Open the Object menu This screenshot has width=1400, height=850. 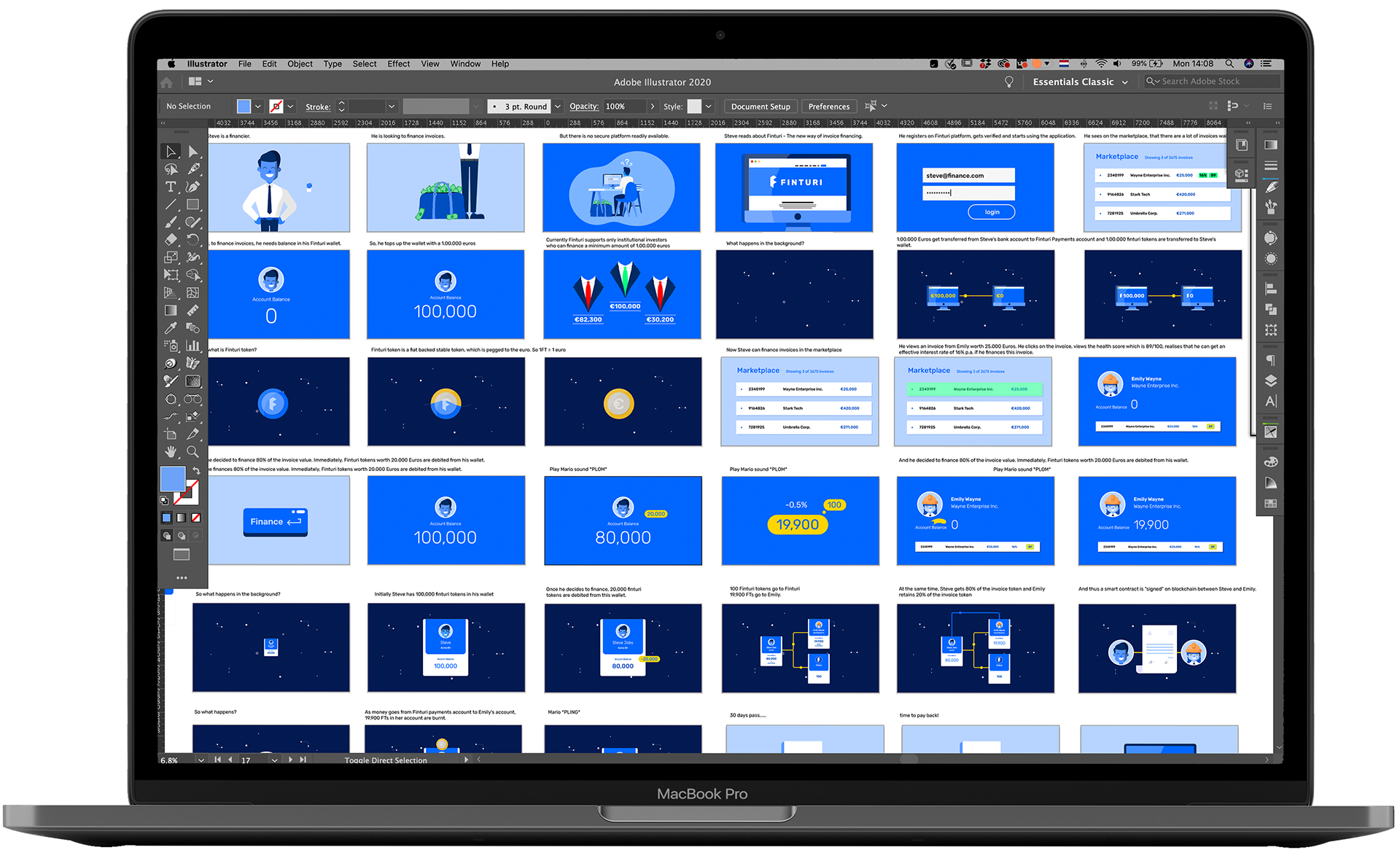click(x=300, y=64)
